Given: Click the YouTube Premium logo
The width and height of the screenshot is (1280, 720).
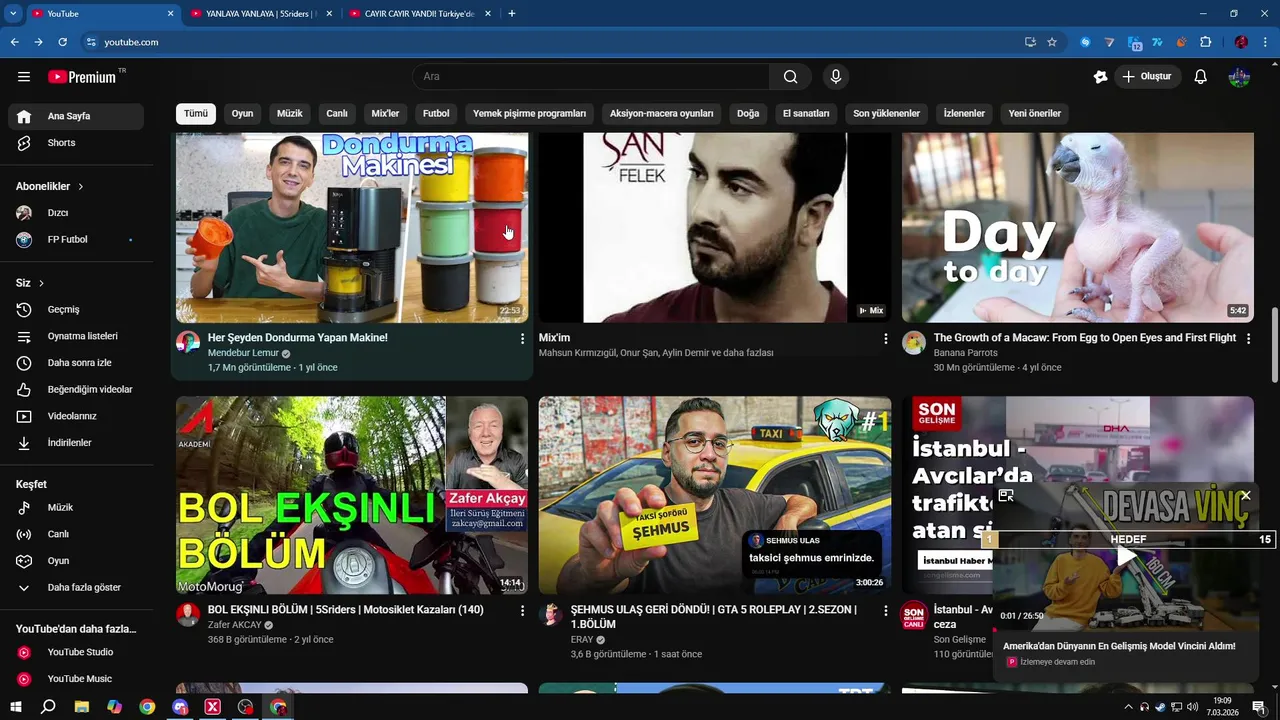Looking at the screenshot, I should click(82, 77).
